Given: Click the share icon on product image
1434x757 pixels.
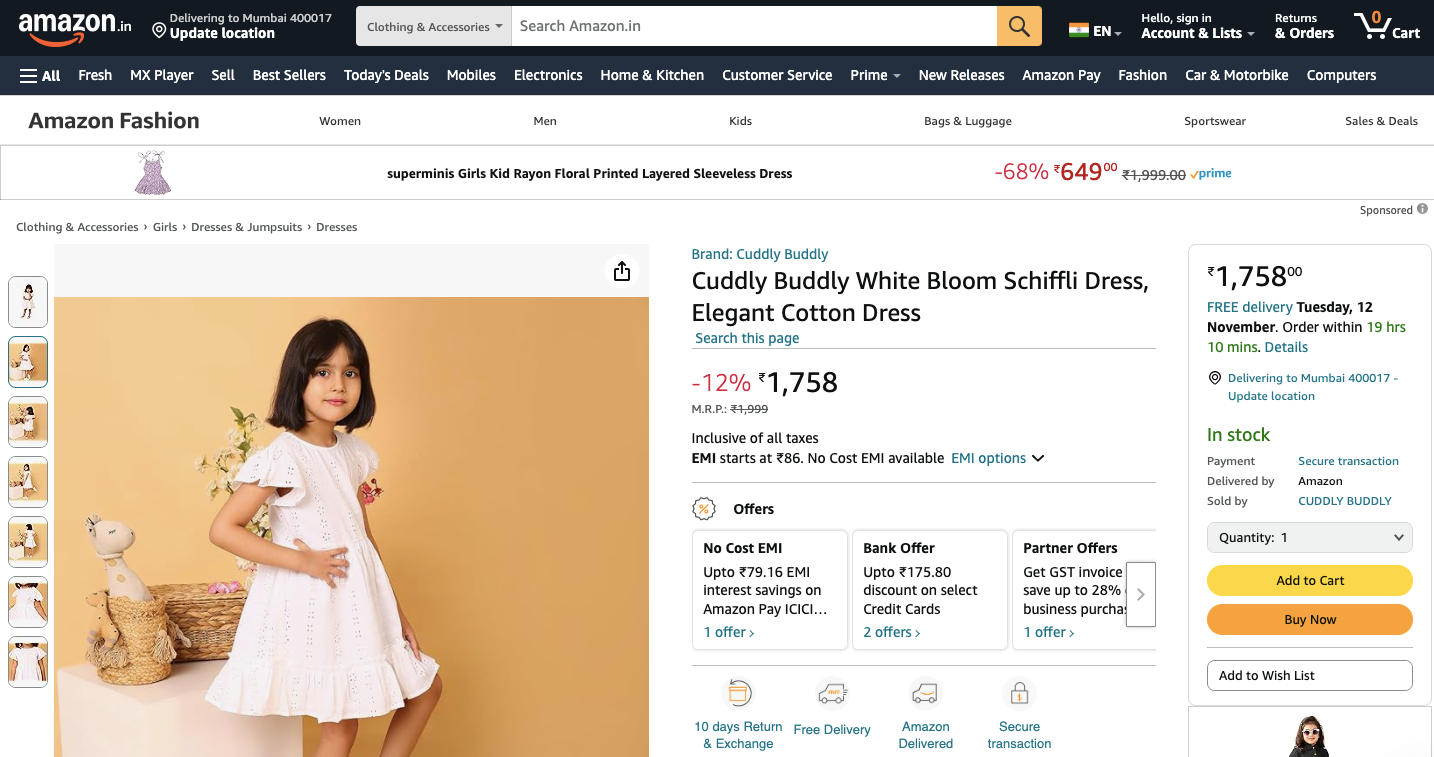Looking at the screenshot, I should pos(622,272).
